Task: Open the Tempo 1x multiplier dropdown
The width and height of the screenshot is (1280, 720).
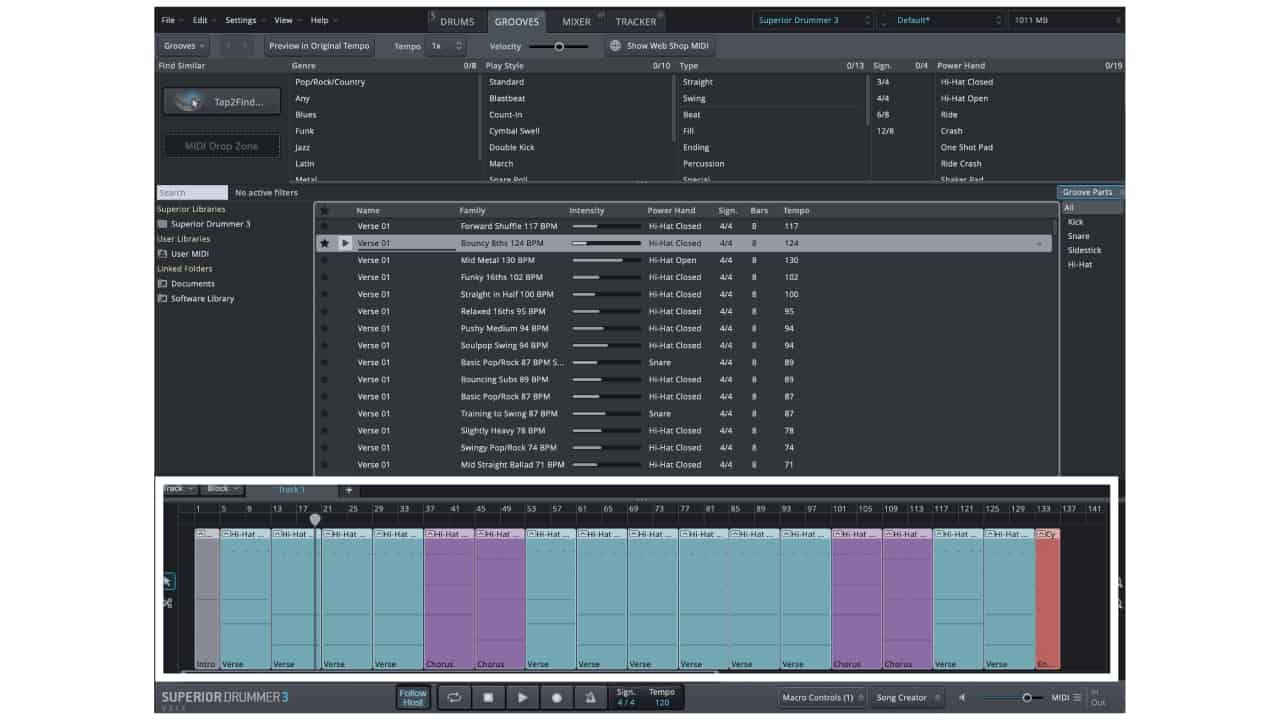Action: [x=445, y=46]
